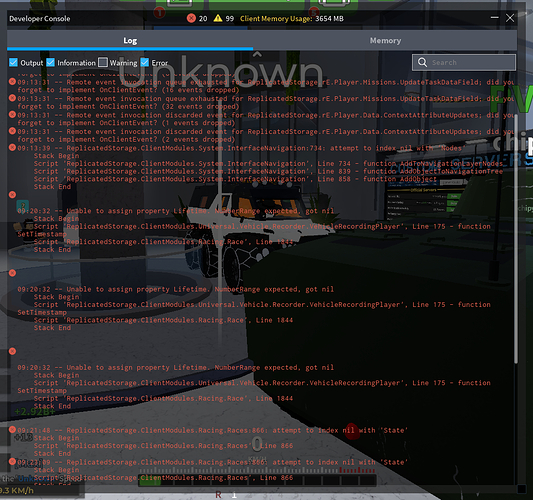Select the Log tab
This screenshot has width=533, height=500.
click(130, 40)
